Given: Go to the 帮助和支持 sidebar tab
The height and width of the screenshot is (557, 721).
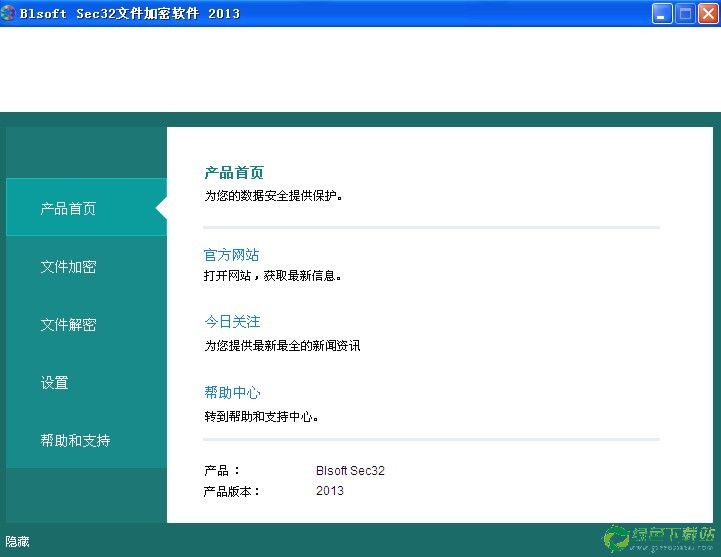Looking at the screenshot, I should pos(75,440).
